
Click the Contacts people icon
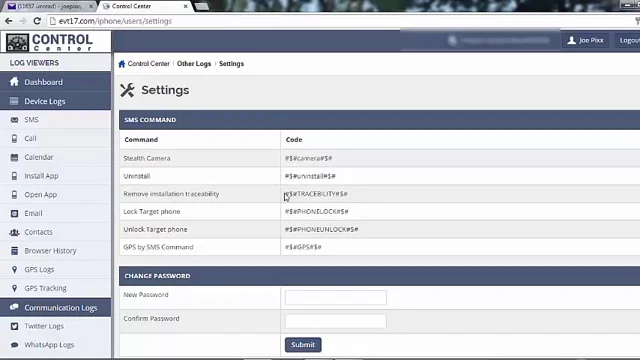pyautogui.click(x=14, y=232)
